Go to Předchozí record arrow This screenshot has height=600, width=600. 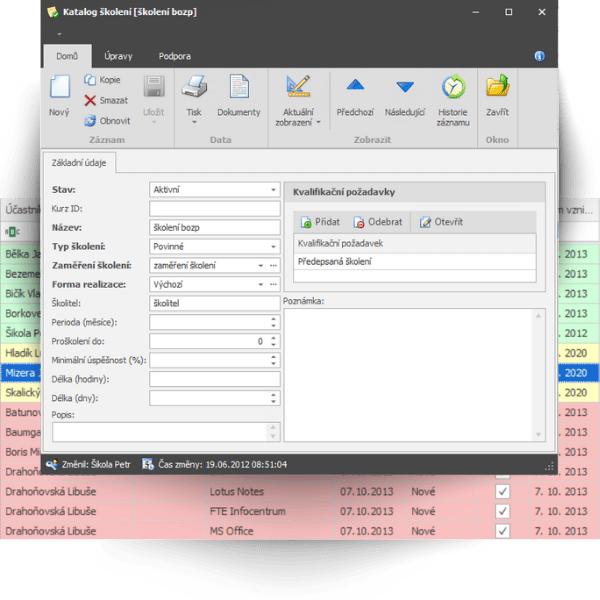point(355,88)
